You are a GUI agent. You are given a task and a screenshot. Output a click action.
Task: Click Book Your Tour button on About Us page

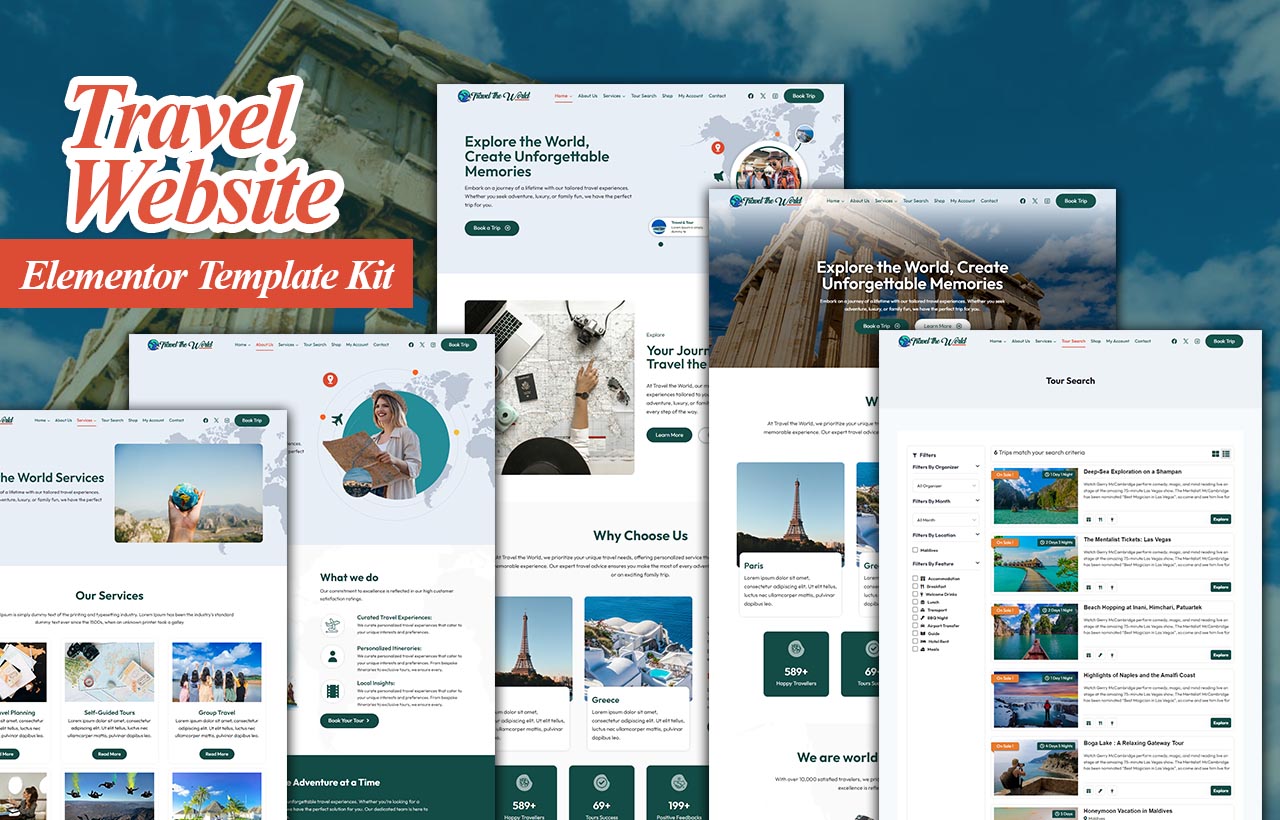(350, 720)
